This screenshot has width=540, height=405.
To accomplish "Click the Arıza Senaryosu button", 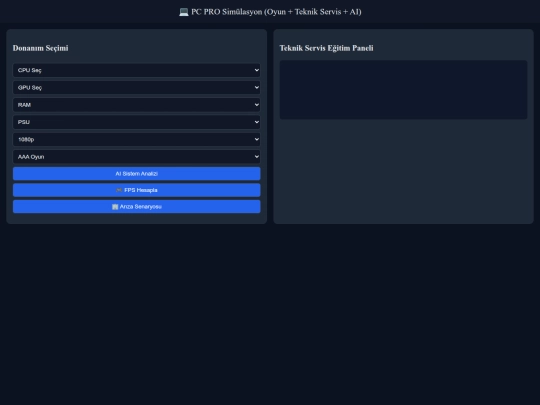I will coord(136,207).
